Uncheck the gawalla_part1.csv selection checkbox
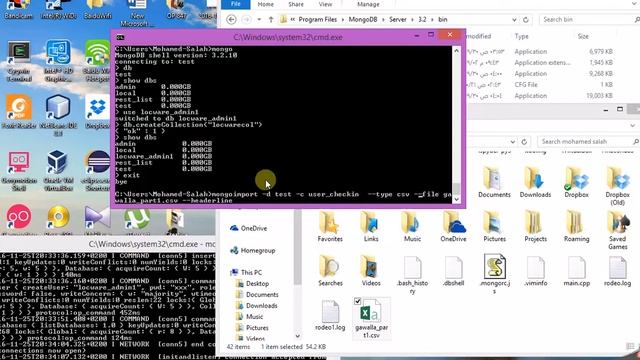This screenshot has height=360, width=640. (x=358, y=301)
